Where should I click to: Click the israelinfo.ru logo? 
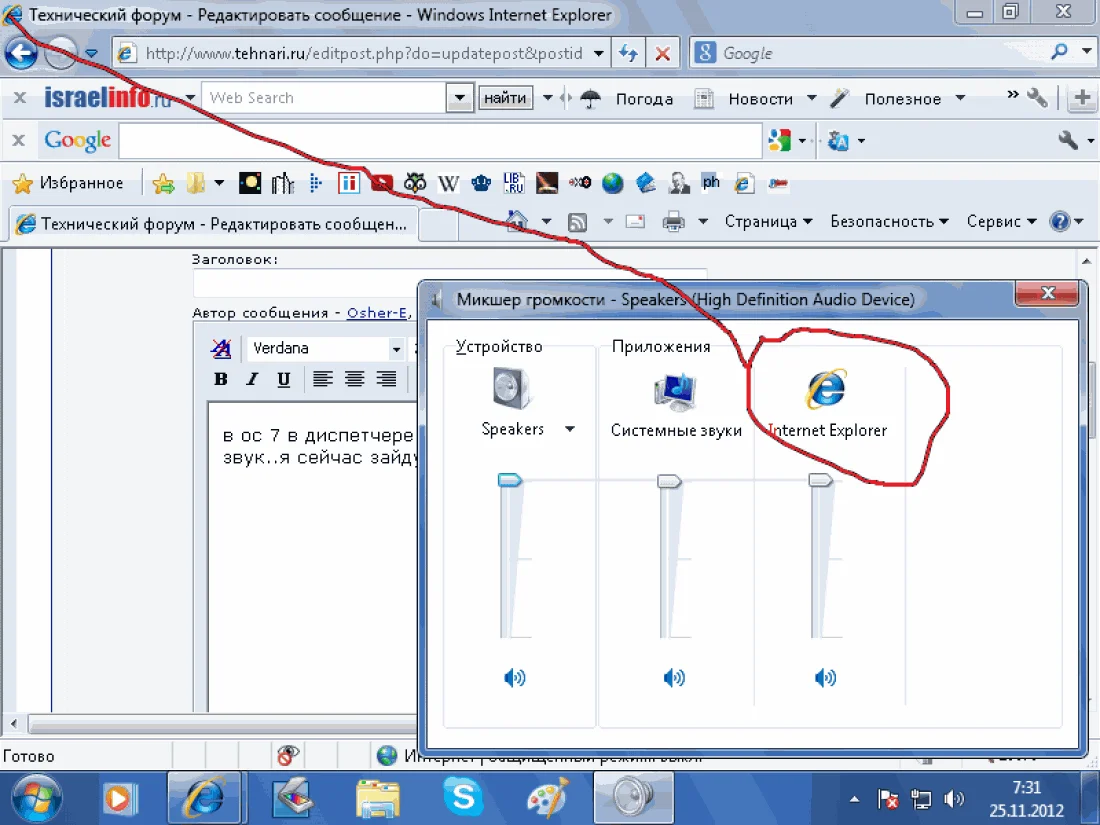click(107, 98)
